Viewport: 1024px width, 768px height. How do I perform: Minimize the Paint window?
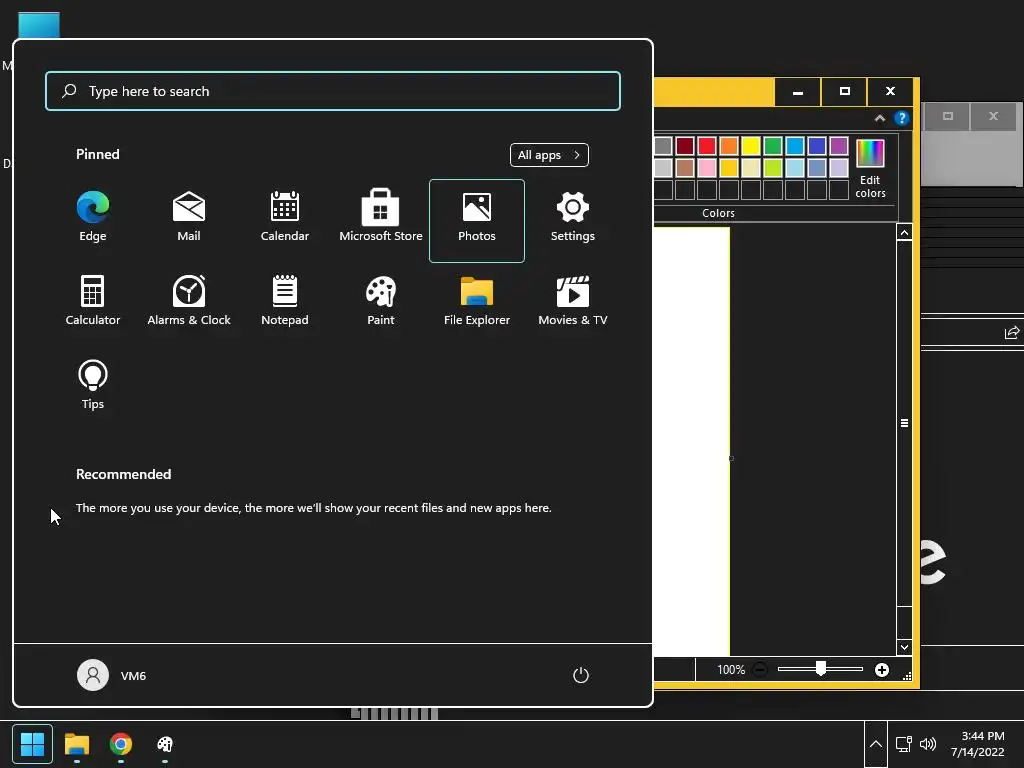click(797, 91)
